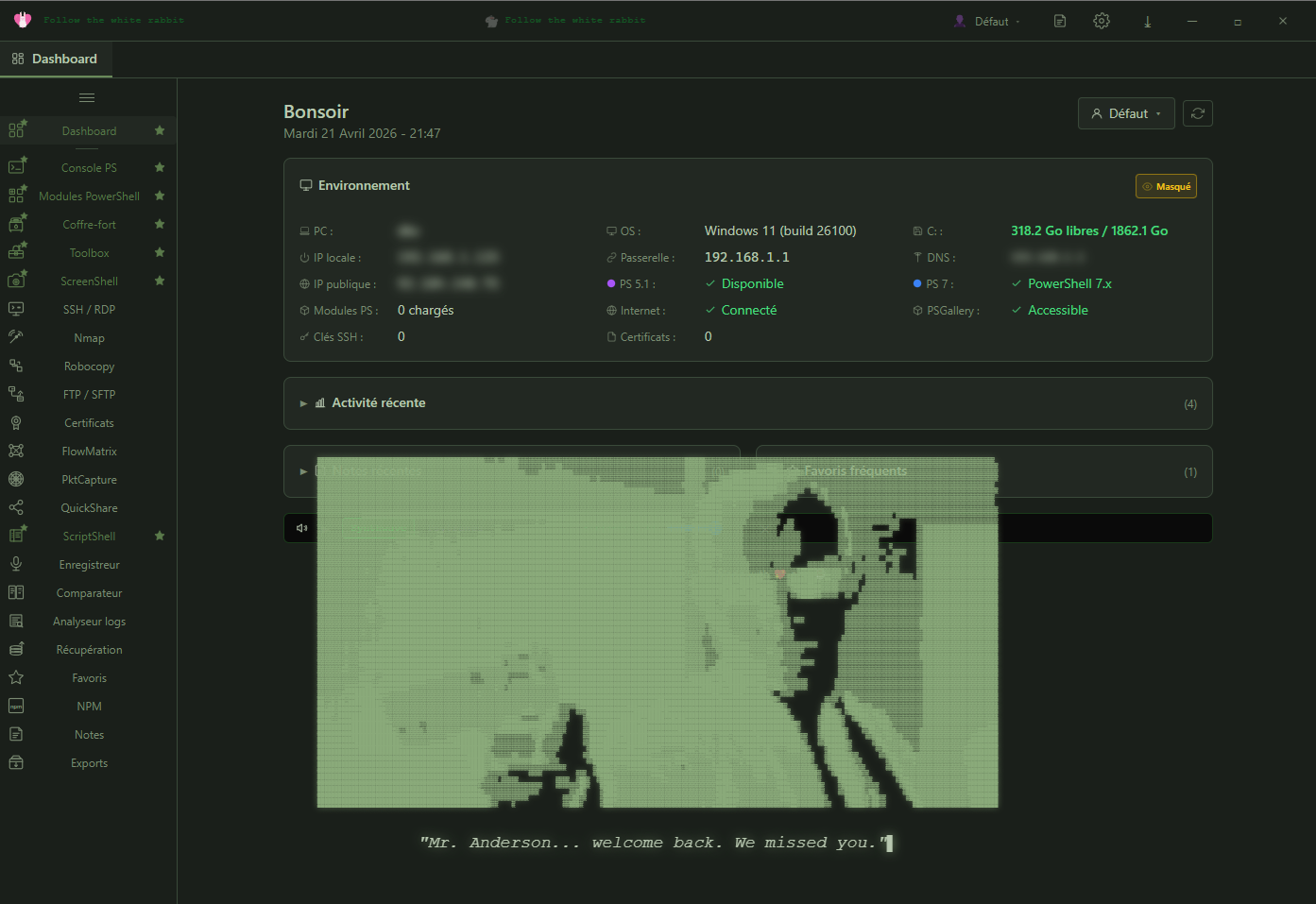The width and height of the screenshot is (1316, 904).
Task: Open the PktCapture module
Action: 89,480
